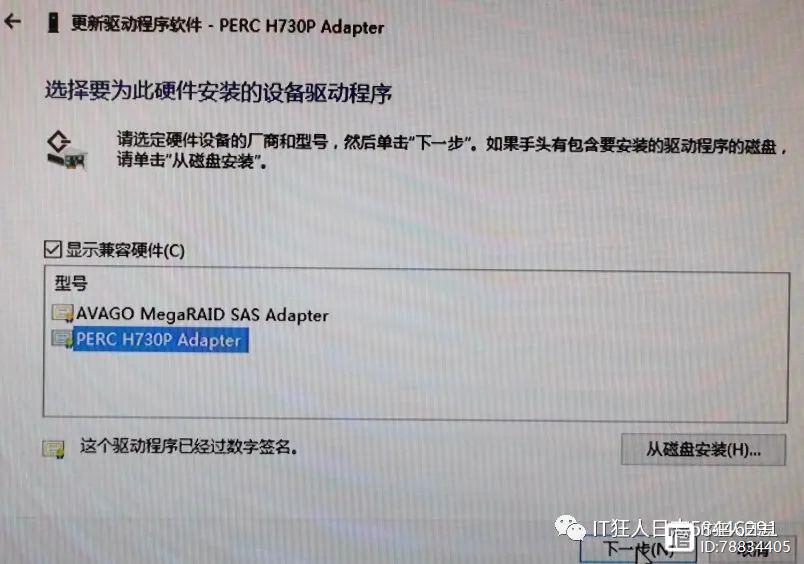Select PERC H730P Adapter in the list
The width and height of the screenshot is (804, 564).
pos(160,339)
